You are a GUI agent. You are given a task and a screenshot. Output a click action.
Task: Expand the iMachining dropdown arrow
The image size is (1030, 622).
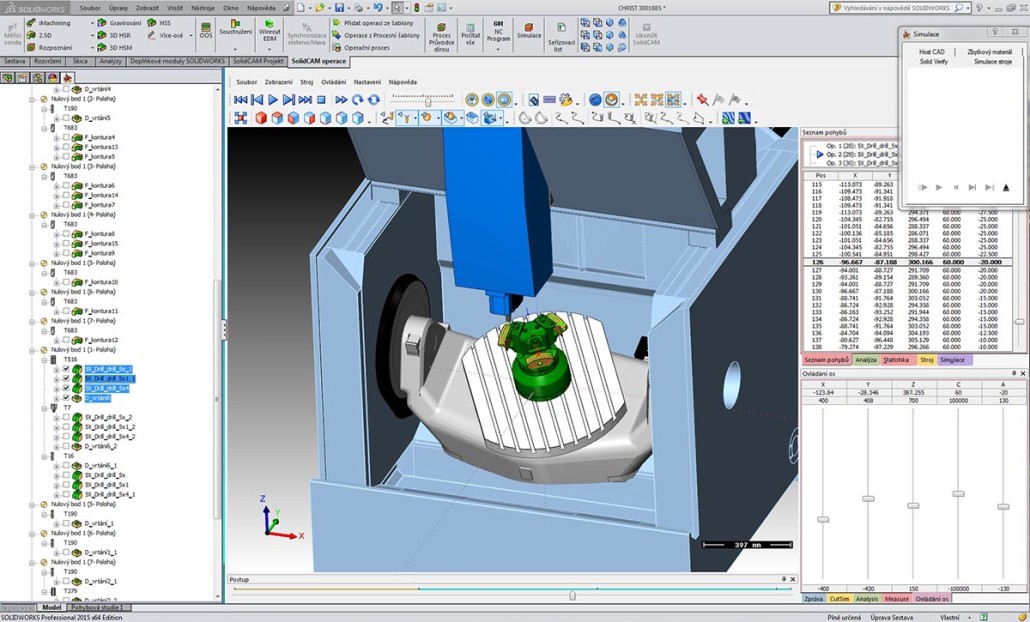pyautogui.click(x=93, y=23)
